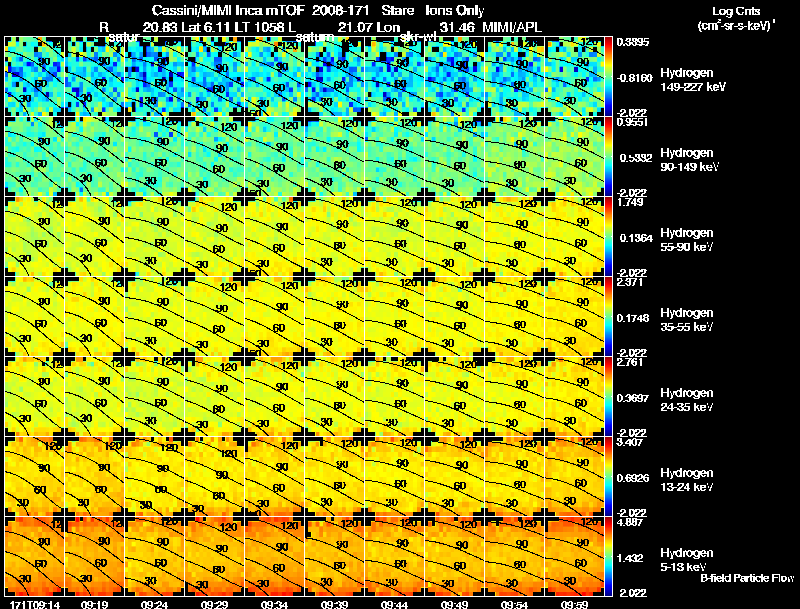Select the "Hydrogen 35-55 keV" row label
The height and width of the screenshot is (609, 800).
[687, 320]
